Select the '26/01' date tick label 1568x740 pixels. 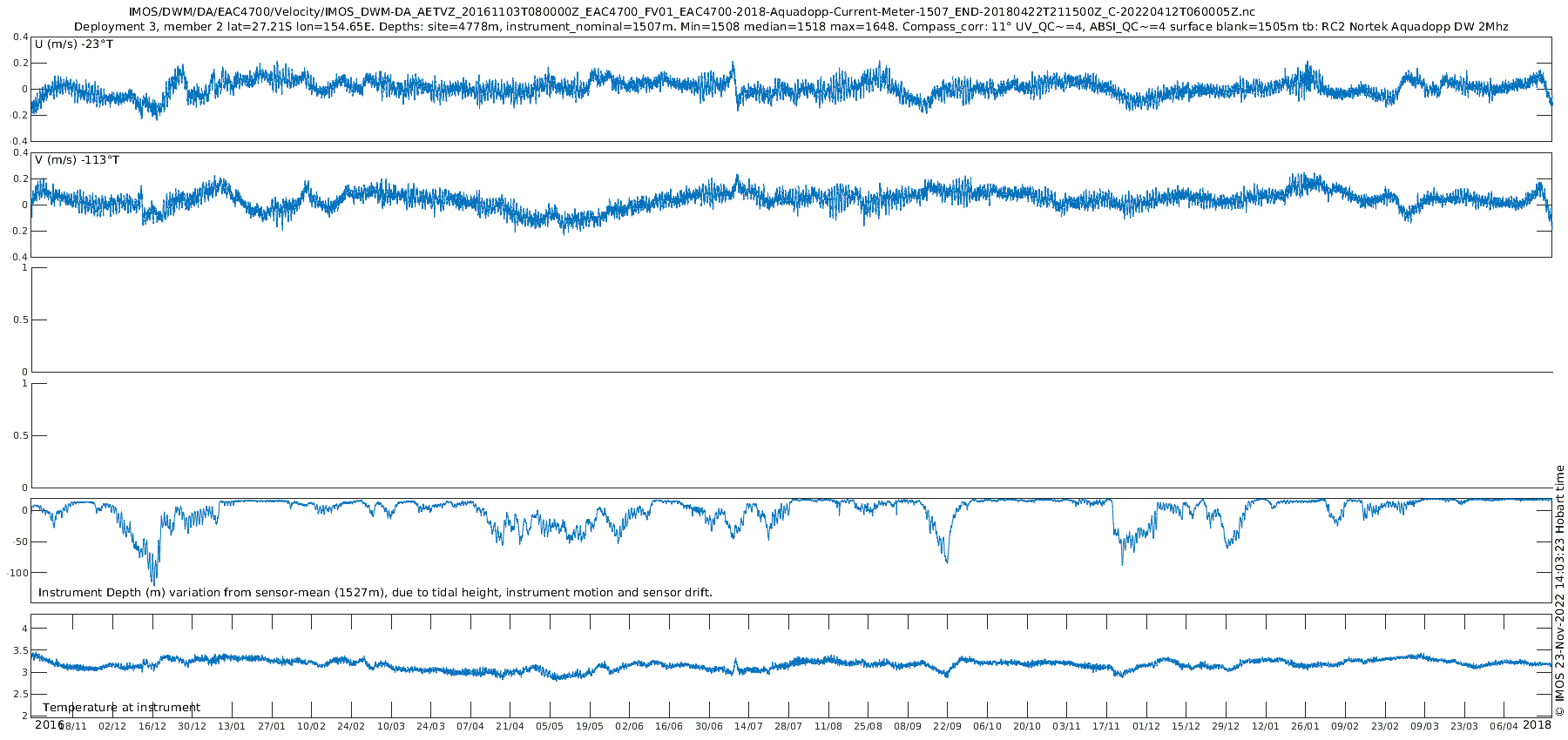point(1306,726)
